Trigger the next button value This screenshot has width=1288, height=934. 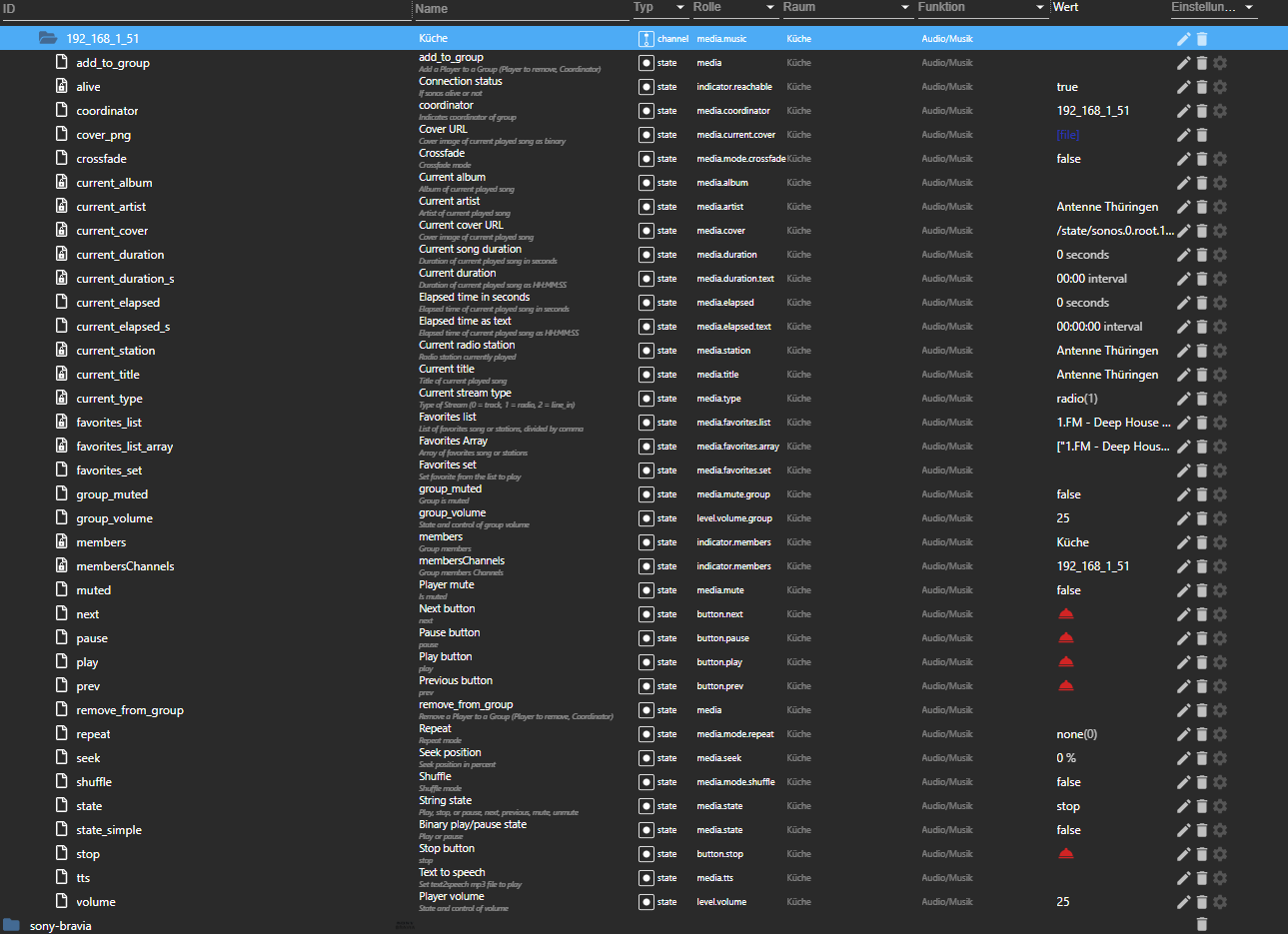coord(1065,613)
